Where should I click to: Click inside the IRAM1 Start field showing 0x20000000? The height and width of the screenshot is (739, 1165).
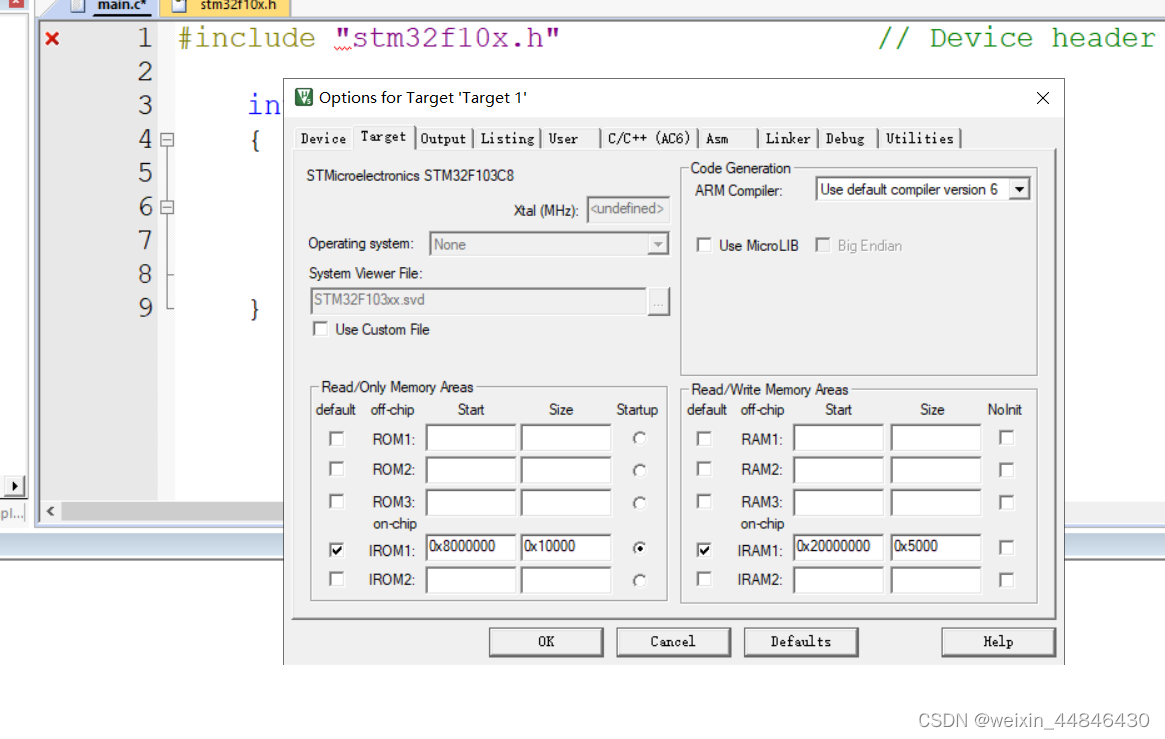836,547
